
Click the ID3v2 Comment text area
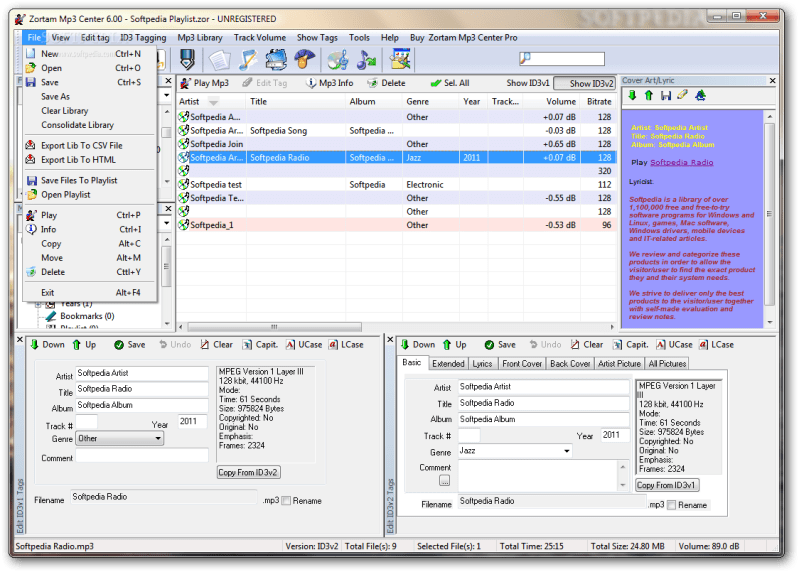coord(538,476)
